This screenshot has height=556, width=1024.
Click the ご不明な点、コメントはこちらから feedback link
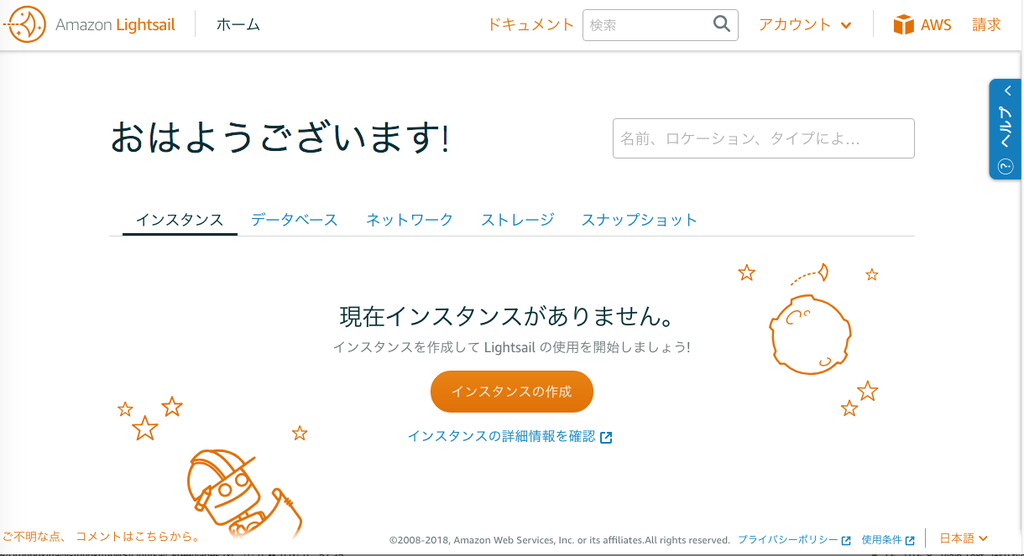coord(102,536)
